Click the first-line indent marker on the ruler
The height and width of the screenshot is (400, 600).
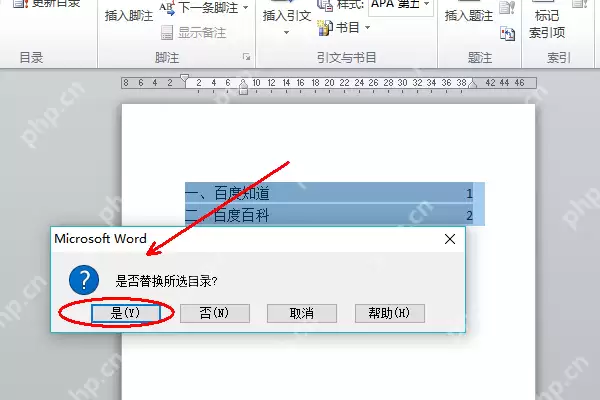click(x=184, y=78)
